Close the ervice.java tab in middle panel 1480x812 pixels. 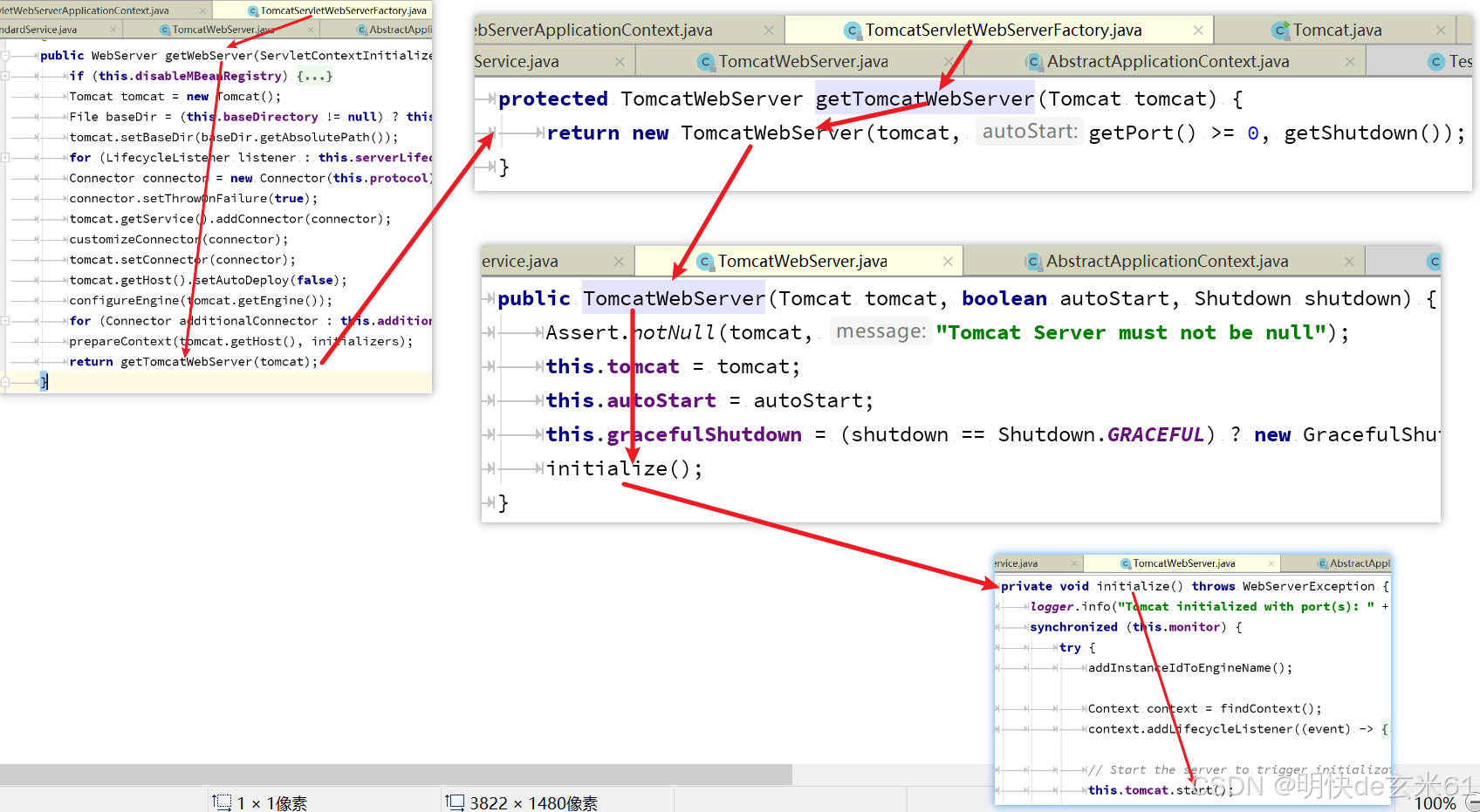[619, 262]
